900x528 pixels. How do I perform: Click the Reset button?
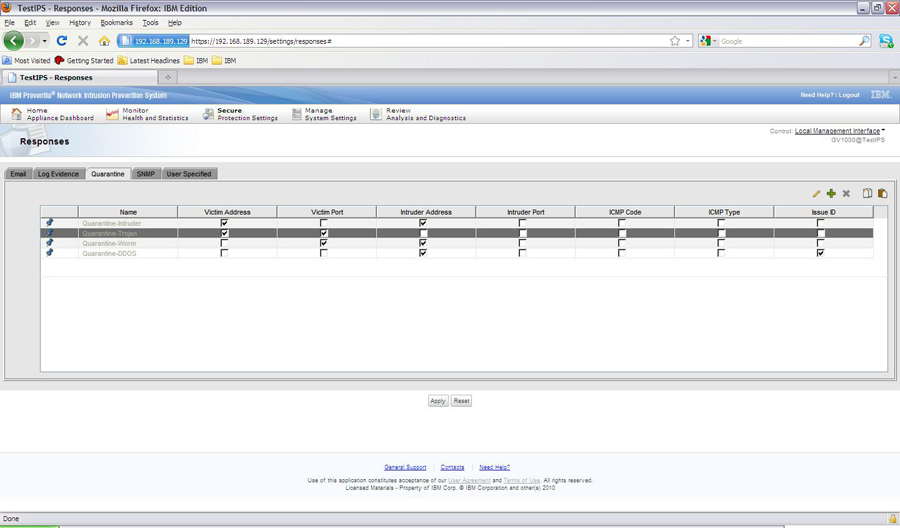[x=461, y=401]
